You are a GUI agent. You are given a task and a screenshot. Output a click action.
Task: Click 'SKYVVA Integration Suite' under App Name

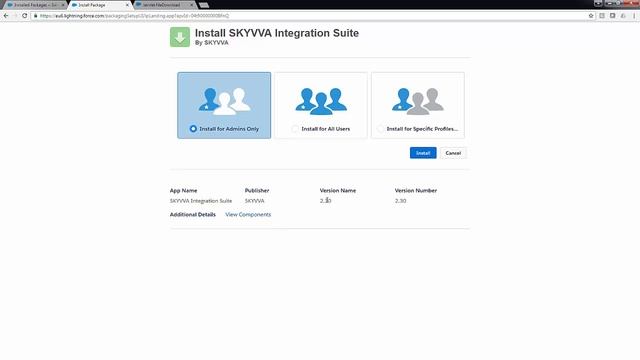tap(201, 201)
